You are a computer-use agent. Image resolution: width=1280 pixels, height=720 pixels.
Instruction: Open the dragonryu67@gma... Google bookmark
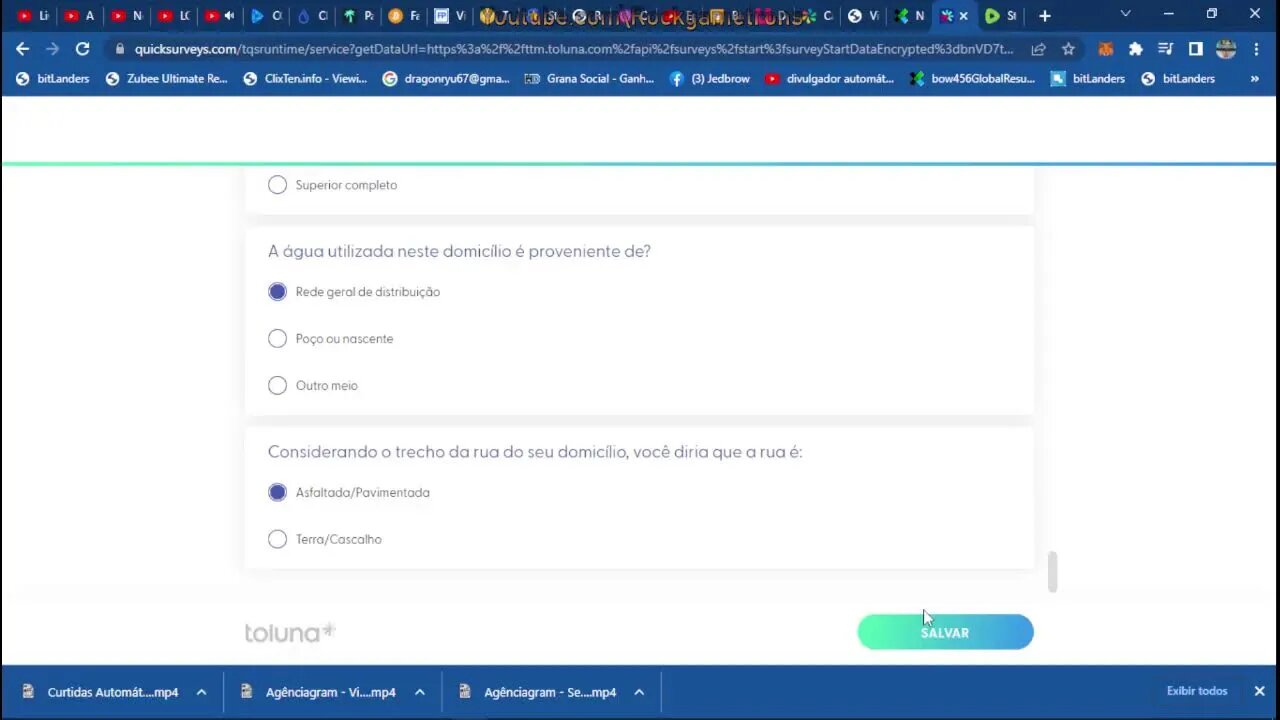(x=446, y=78)
